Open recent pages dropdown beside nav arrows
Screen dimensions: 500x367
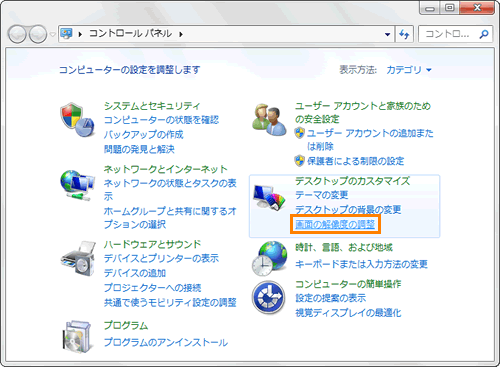coord(52,34)
